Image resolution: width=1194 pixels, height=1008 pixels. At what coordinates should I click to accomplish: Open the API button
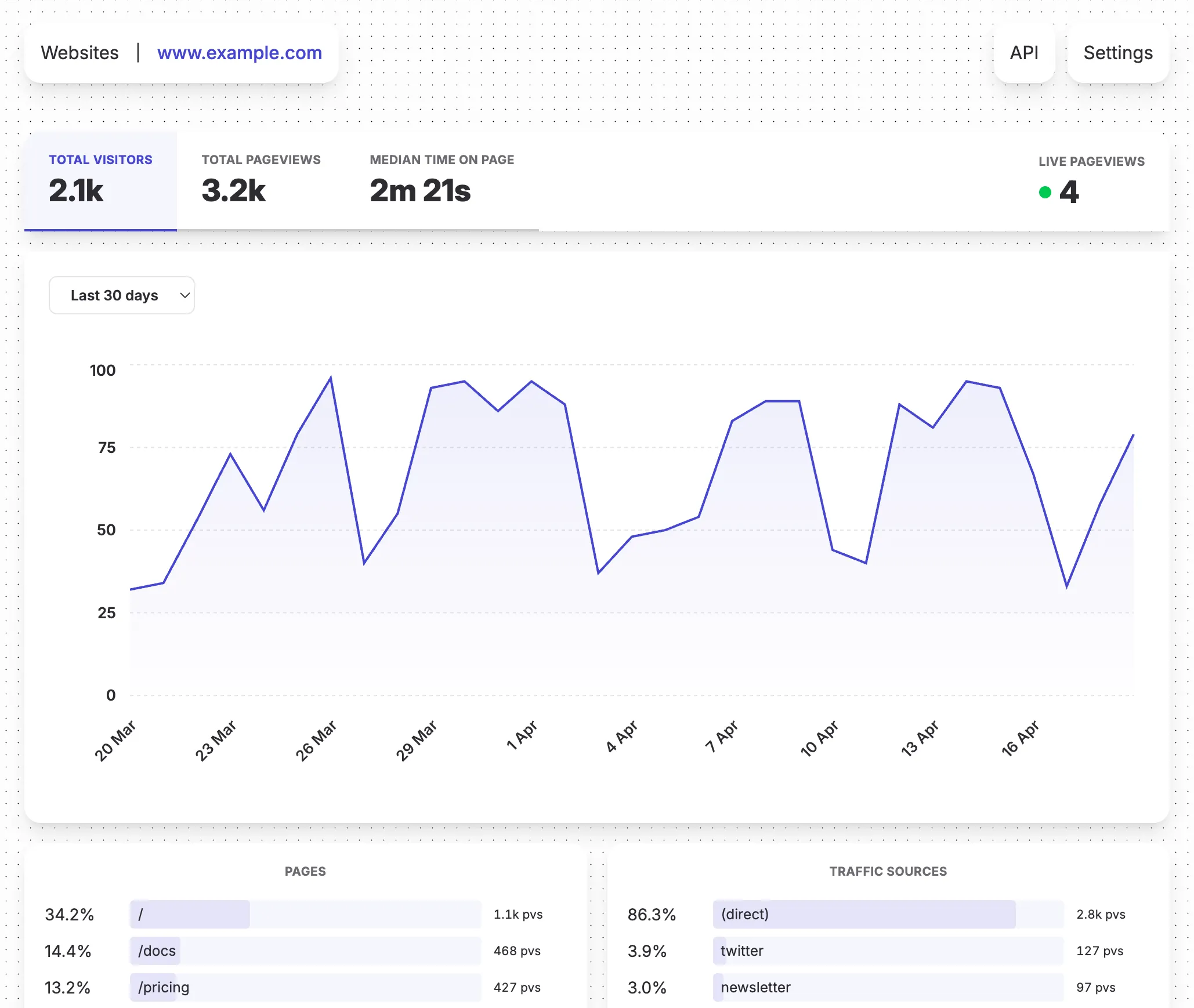point(1023,53)
